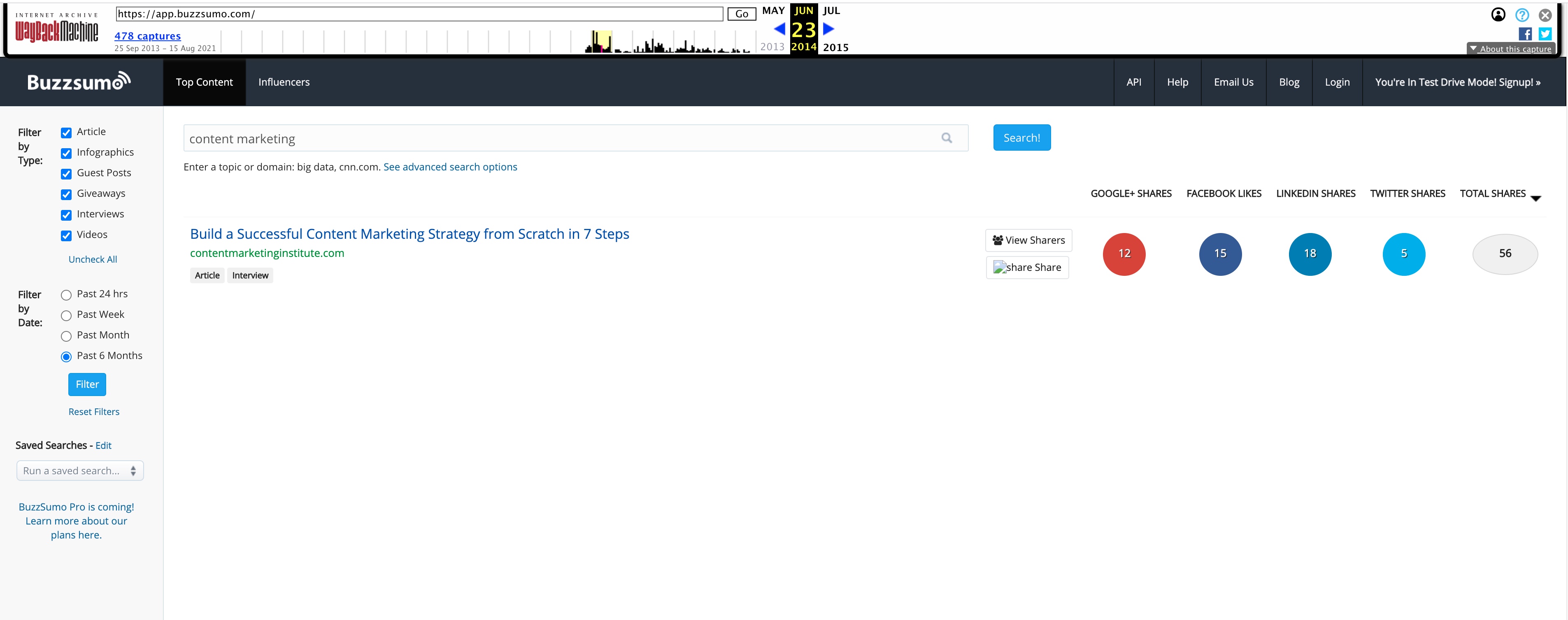Select the Past 6 Months radio
Viewport: 1568px width, 620px height.
click(x=66, y=357)
